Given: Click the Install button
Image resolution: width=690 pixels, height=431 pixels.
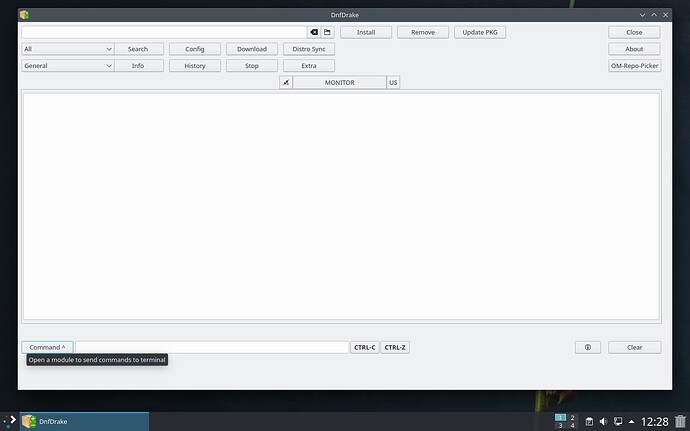Looking at the screenshot, I should pos(366,32).
